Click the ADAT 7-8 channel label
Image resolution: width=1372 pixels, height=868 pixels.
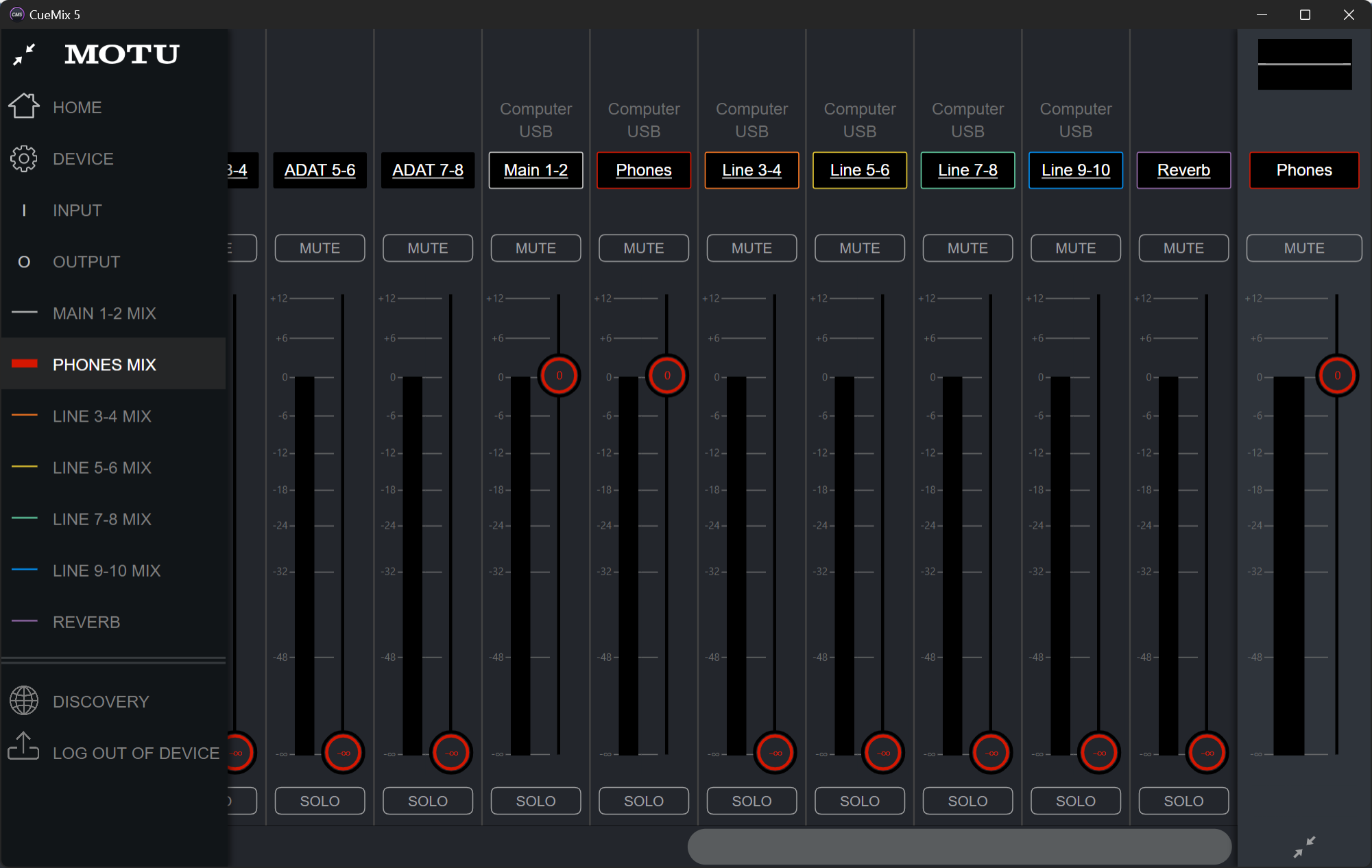(427, 170)
